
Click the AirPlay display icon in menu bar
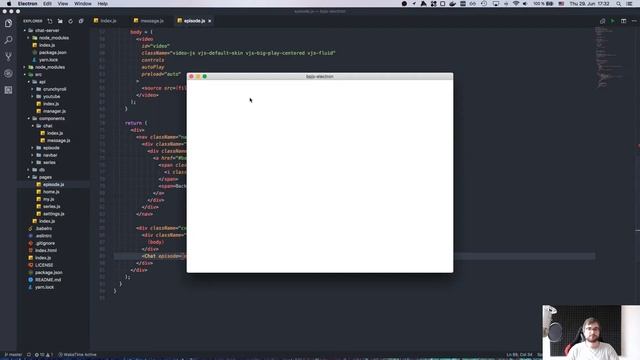pos(496,4)
